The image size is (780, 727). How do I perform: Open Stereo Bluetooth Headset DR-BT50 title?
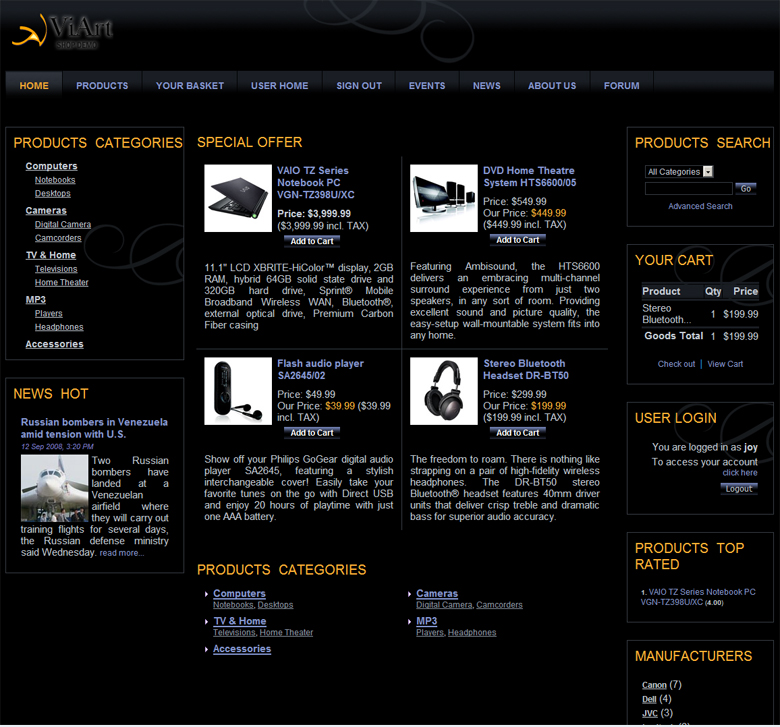(x=526, y=369)
